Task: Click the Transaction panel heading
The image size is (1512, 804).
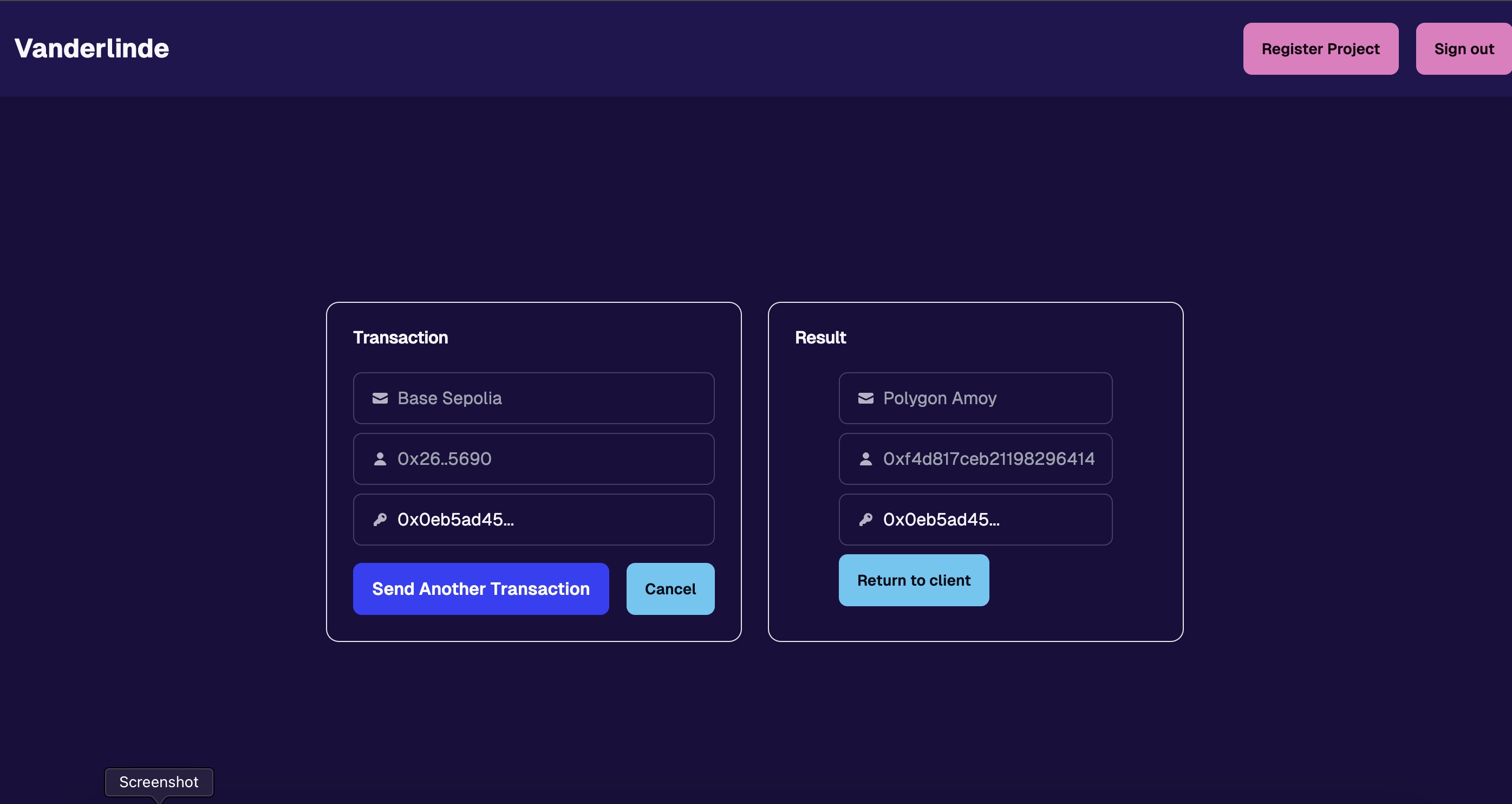Action: 400,337
